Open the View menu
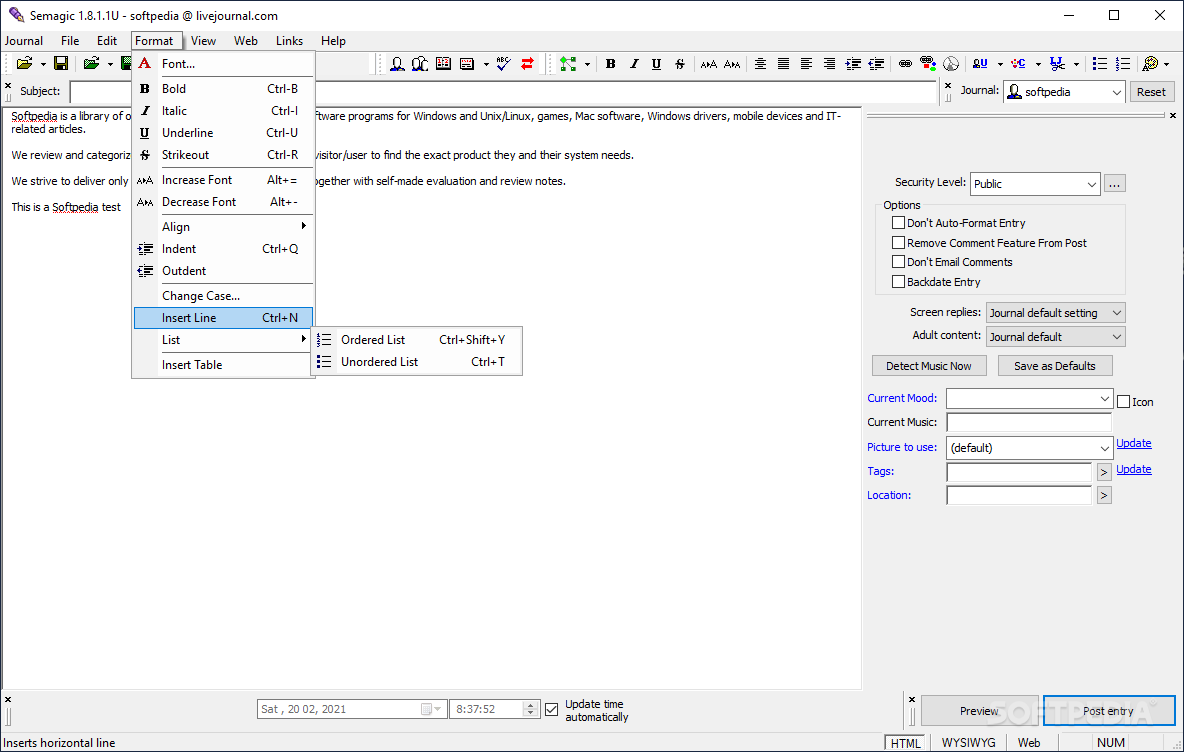 pos(203,41)
